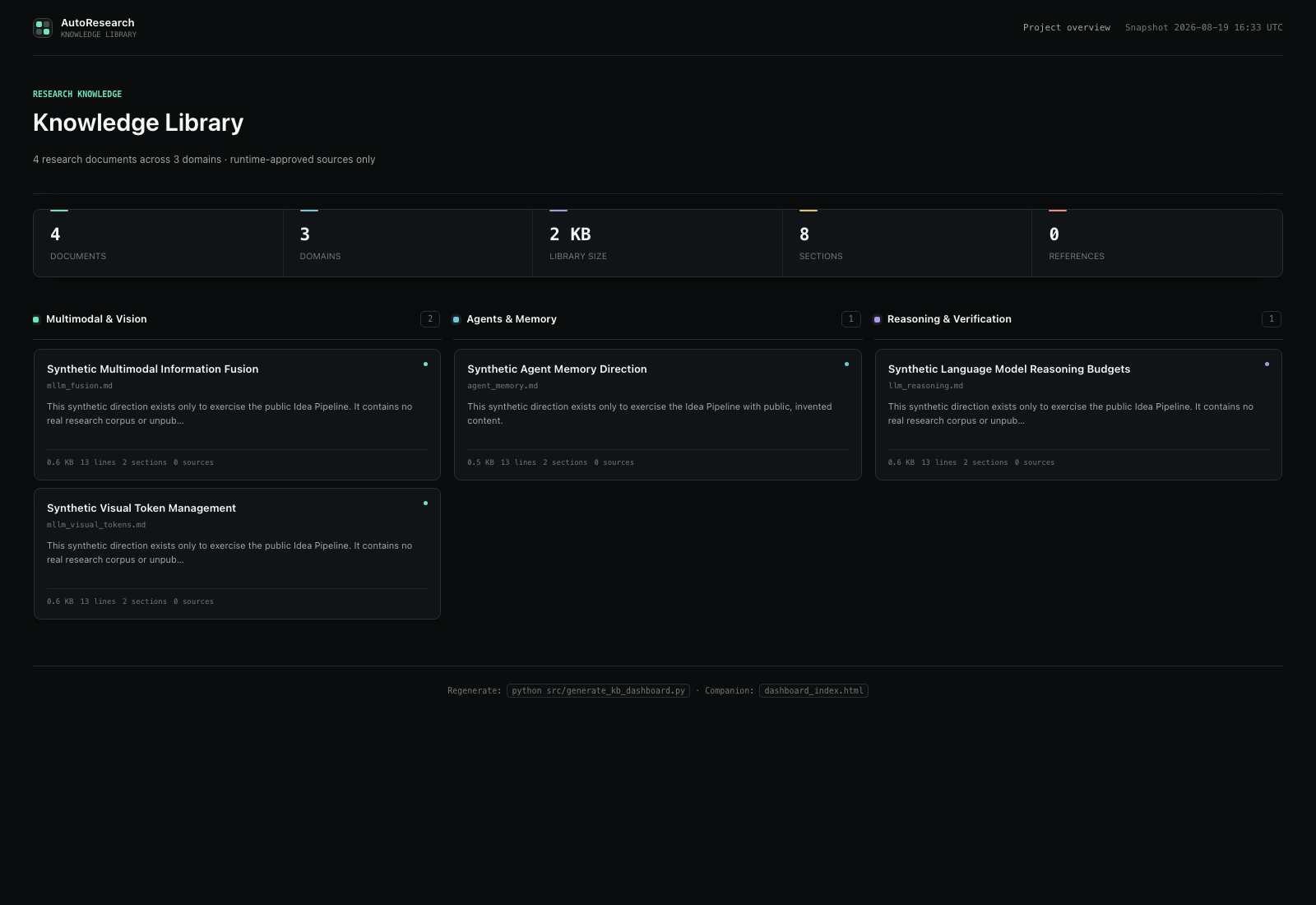Click the stats line on Visual Token Management card
This screenshot has width=1316, height=905.
pos(130,601)
